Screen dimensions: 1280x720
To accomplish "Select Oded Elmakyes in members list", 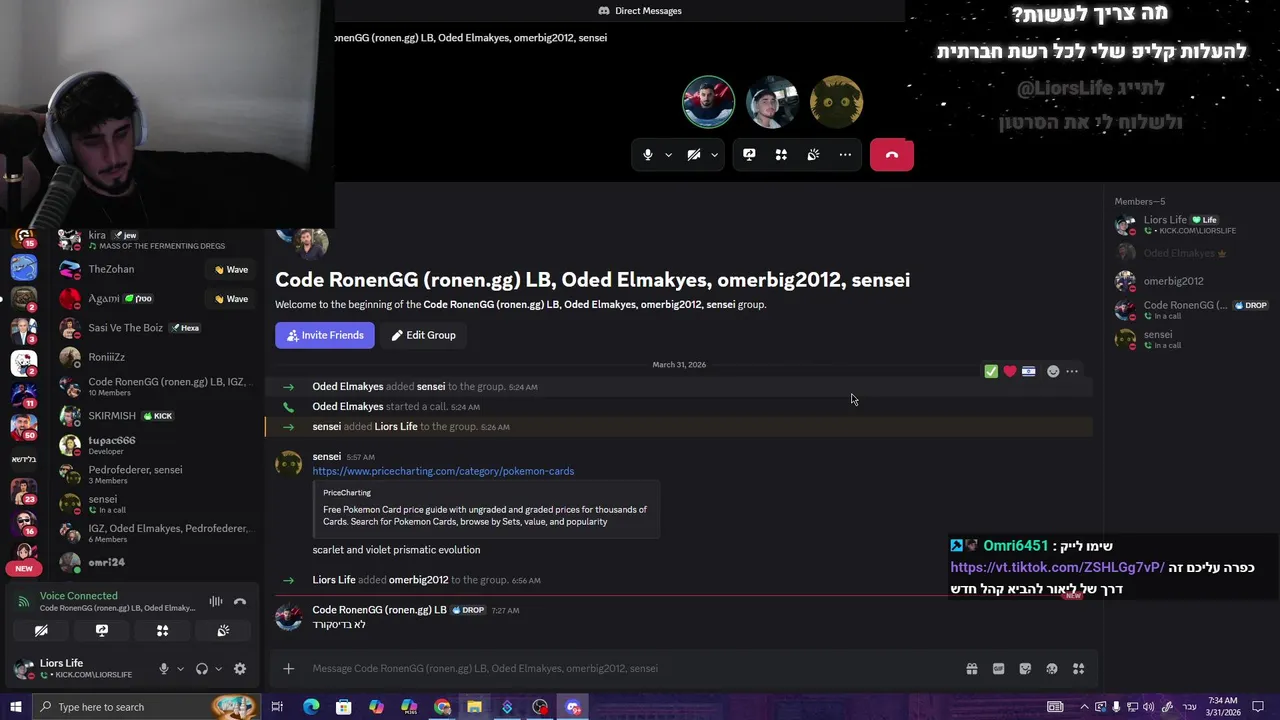I will [x=1191, y=253].
